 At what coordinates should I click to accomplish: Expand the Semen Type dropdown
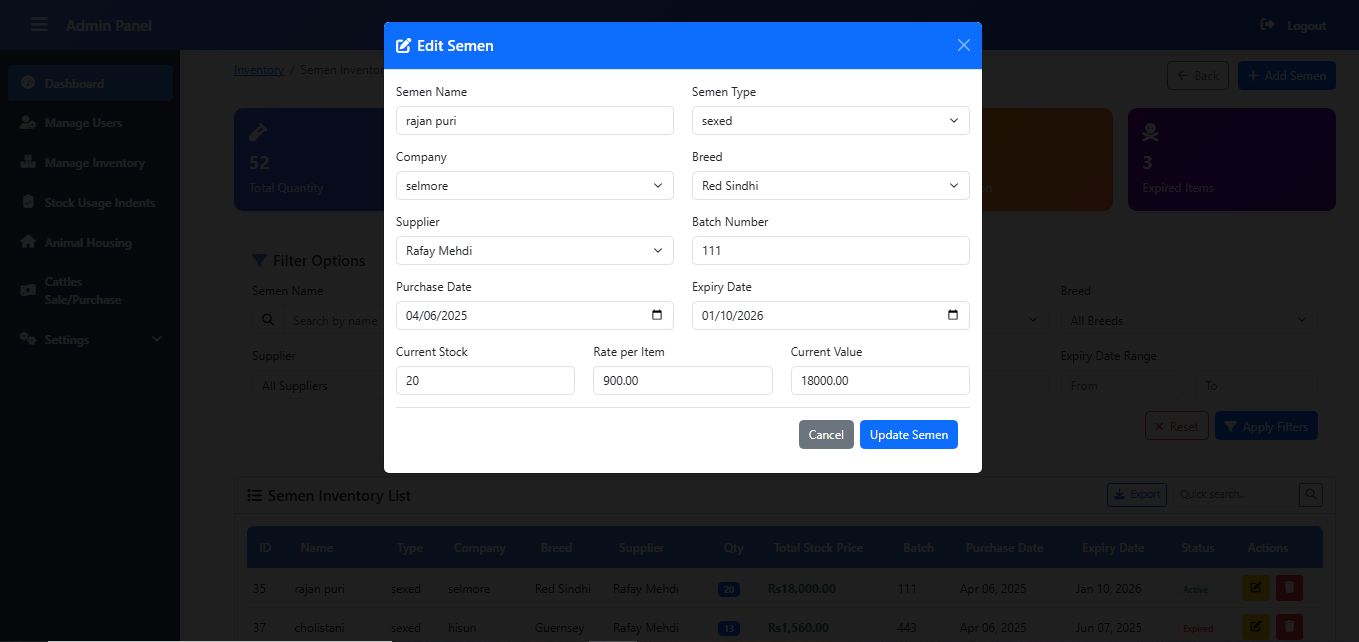pyautogui.click(x=830, y=120)
